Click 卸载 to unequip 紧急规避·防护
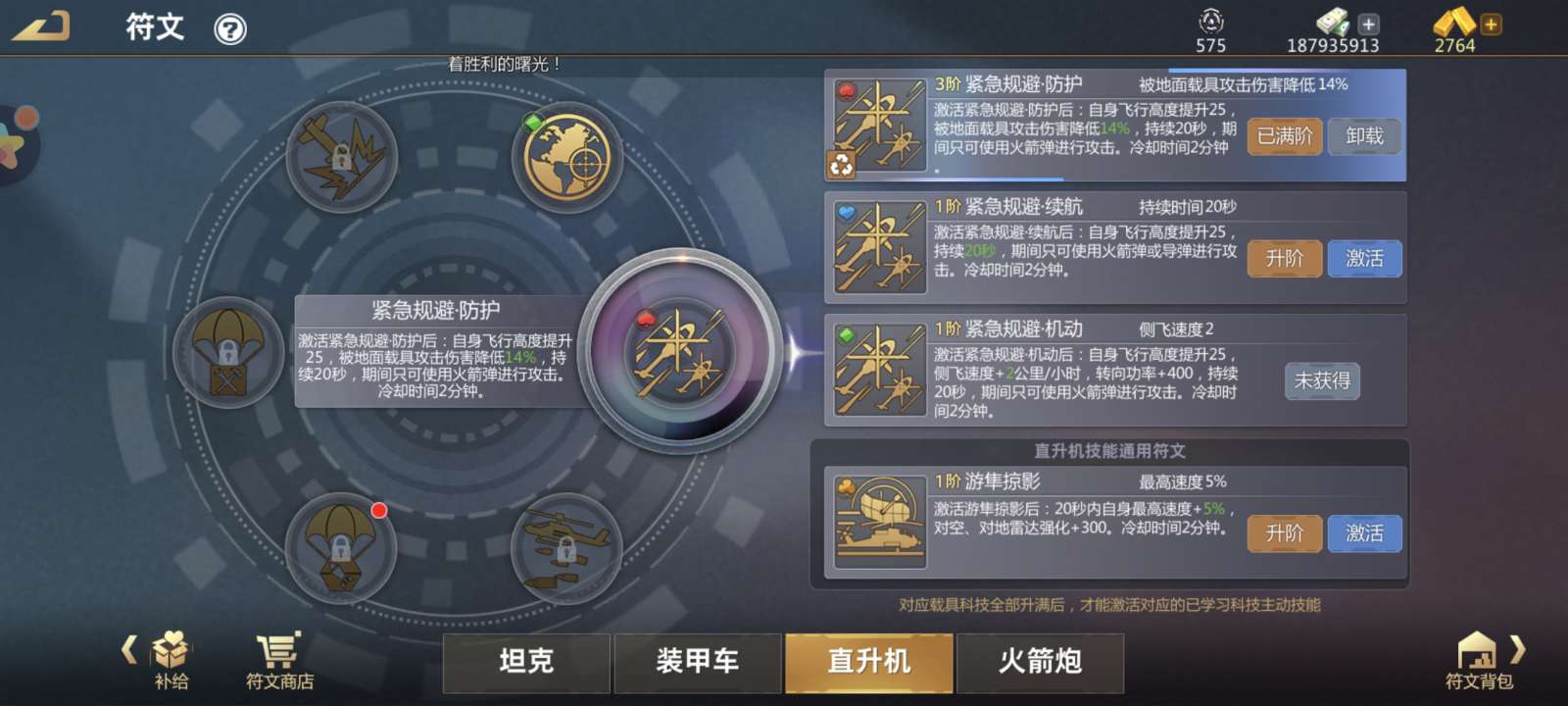Viewport: 1568px width, 706px height. pos(1364,136)
